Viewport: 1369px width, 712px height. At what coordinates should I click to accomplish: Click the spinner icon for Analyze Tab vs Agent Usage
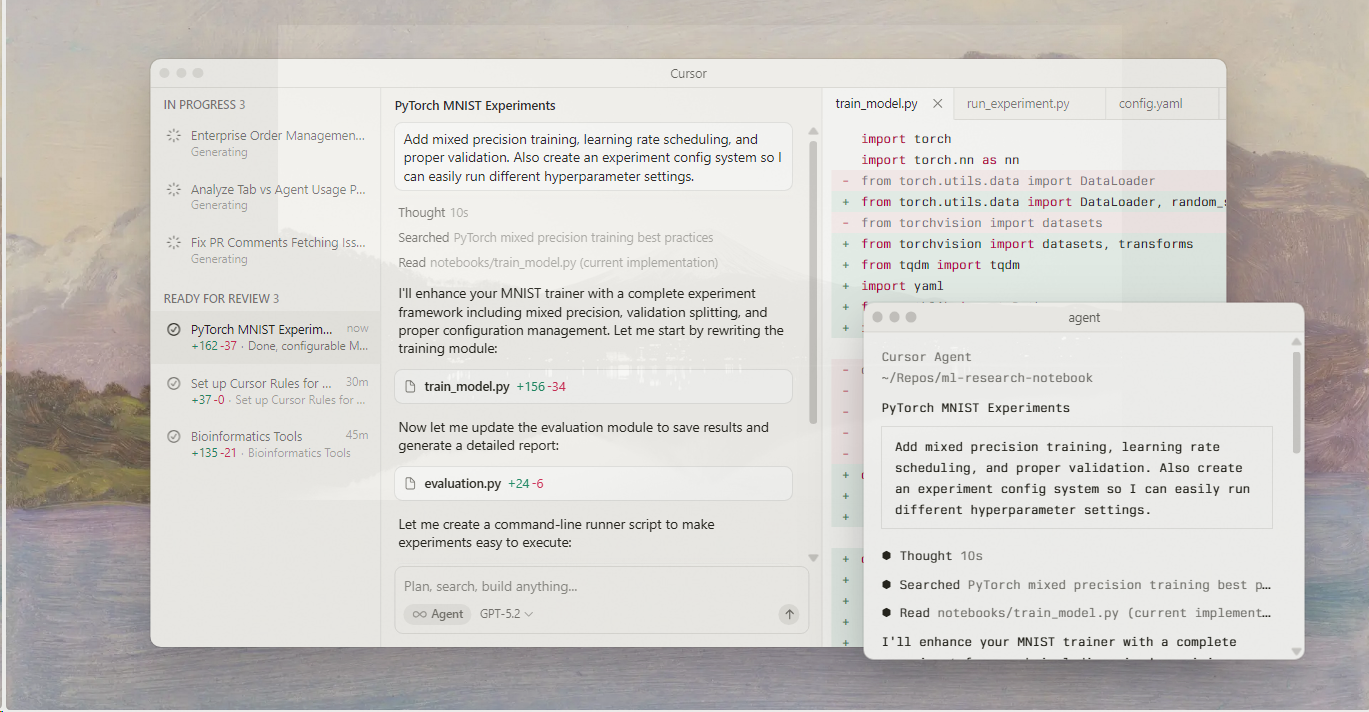[173, 190]
